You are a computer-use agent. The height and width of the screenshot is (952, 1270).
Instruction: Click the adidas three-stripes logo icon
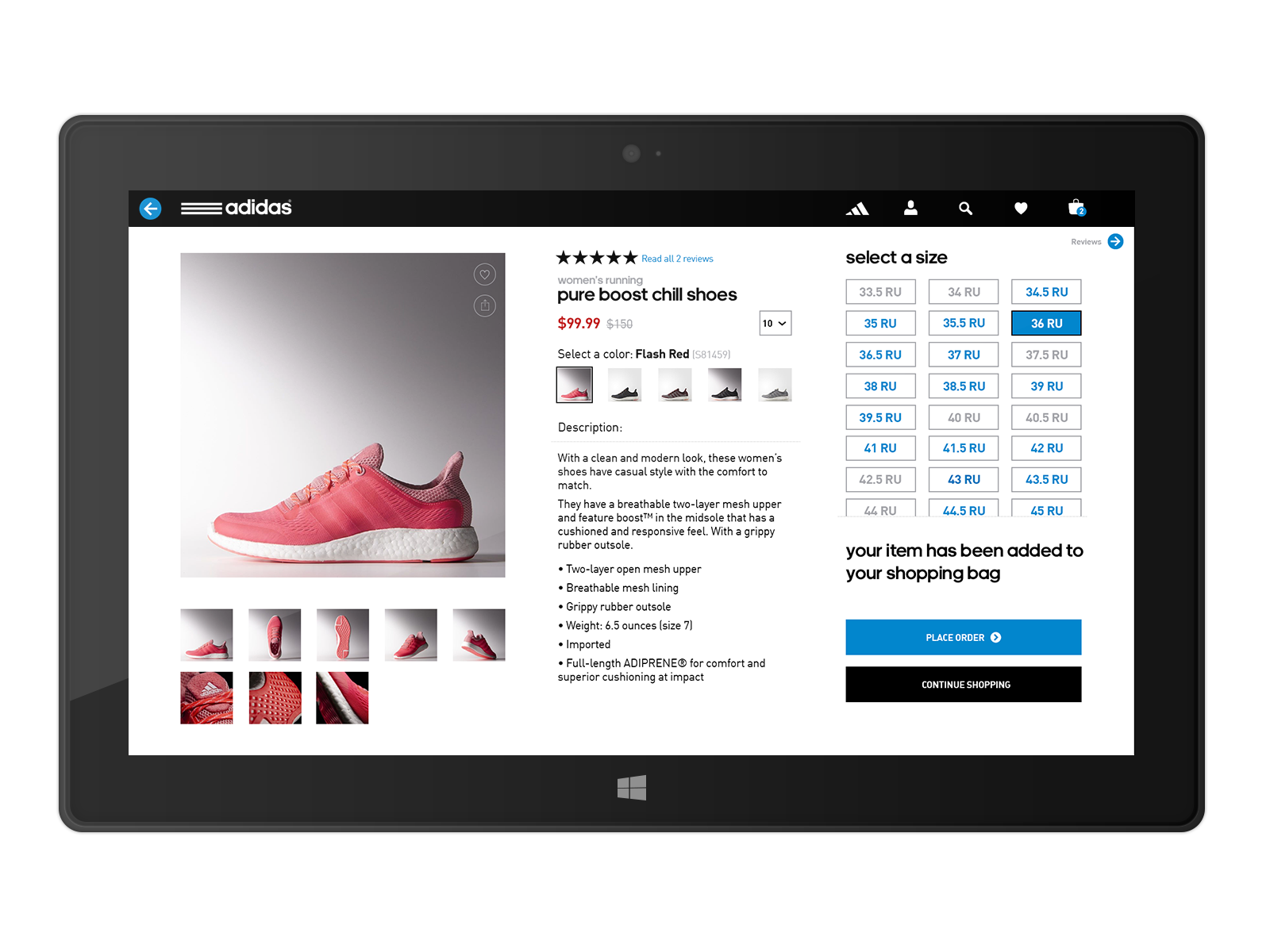click(857, 209)
